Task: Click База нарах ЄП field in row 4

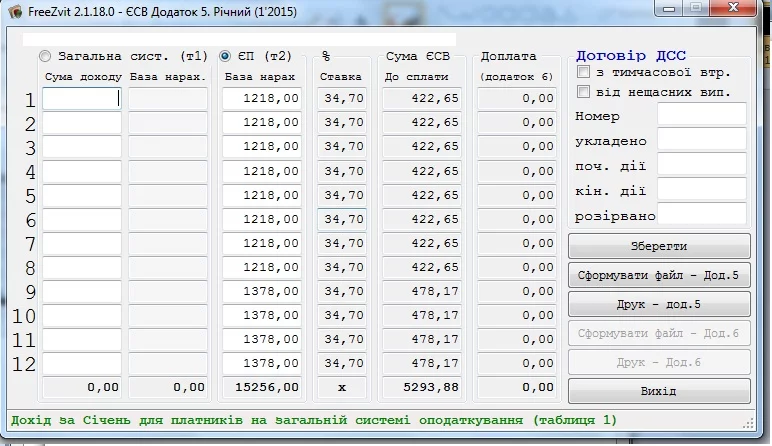Action: coord(262,171)
